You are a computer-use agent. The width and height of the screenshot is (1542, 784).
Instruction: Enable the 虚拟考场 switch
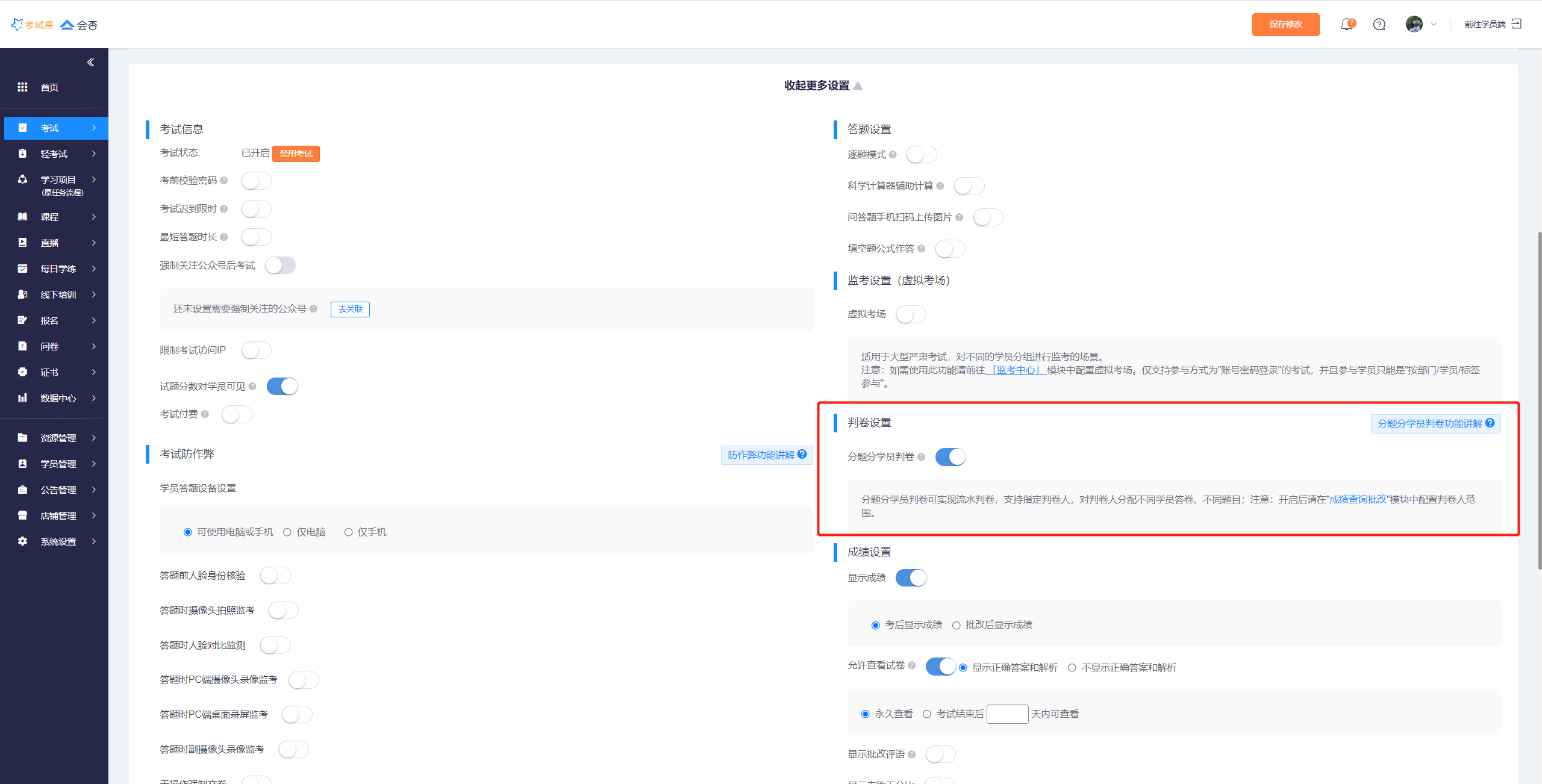coord(910,314)
